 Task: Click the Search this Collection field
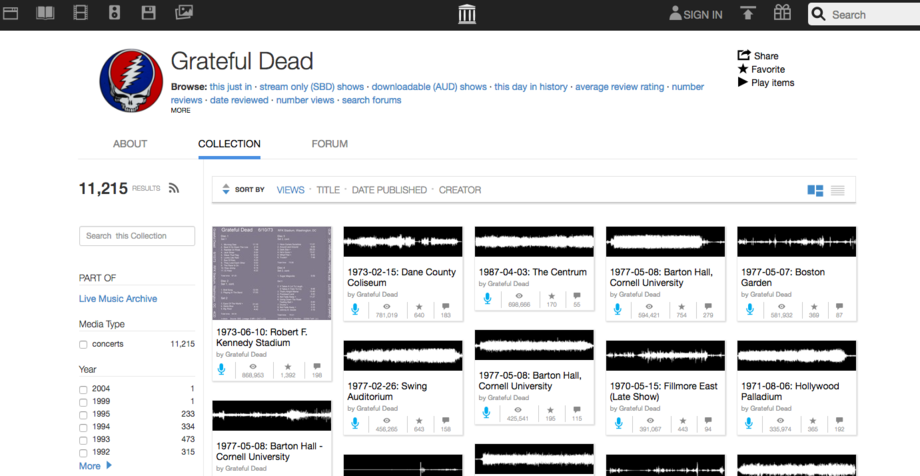pyautogui.click(x=137, y=236)
